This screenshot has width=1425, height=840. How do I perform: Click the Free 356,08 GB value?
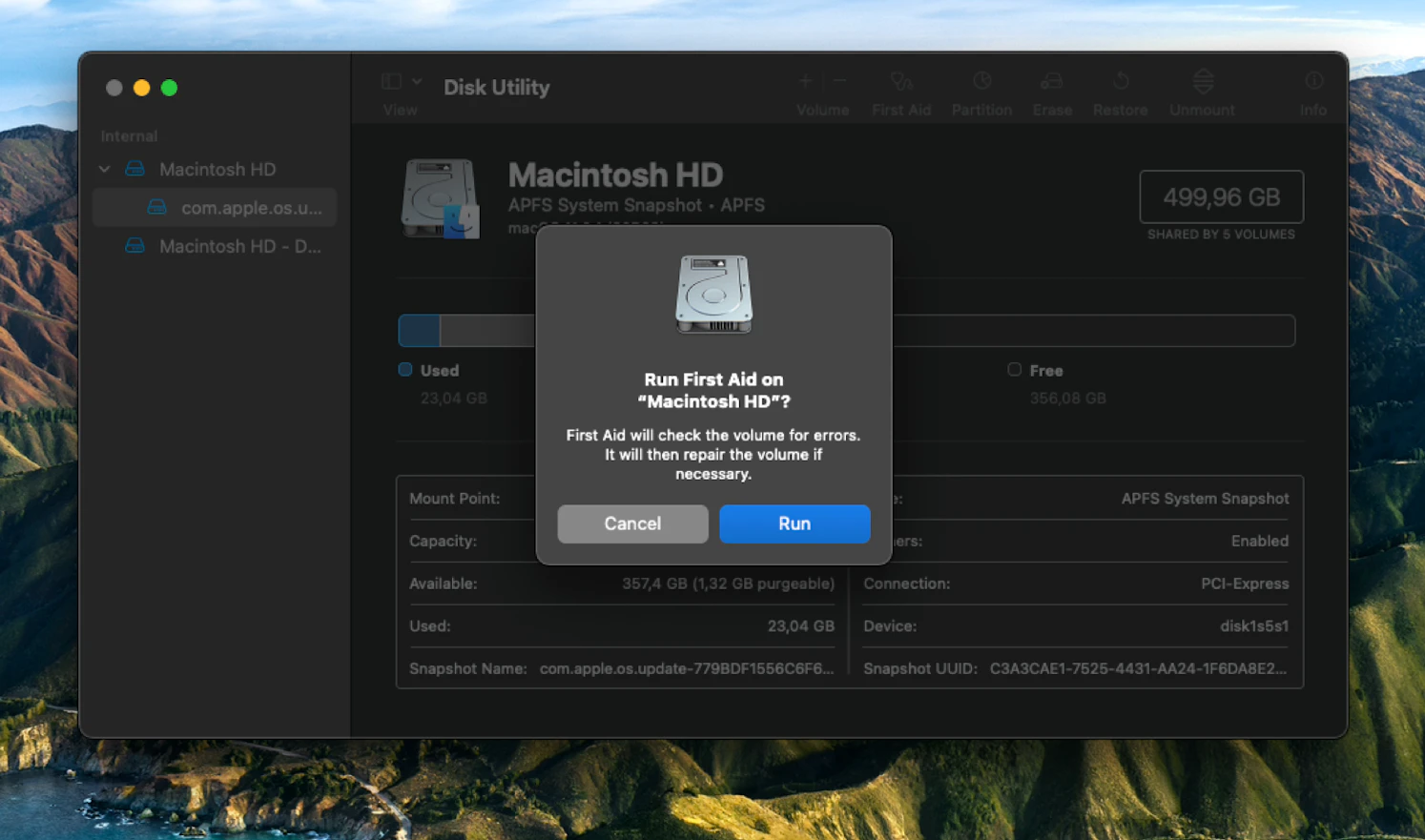coord(1067,399)
